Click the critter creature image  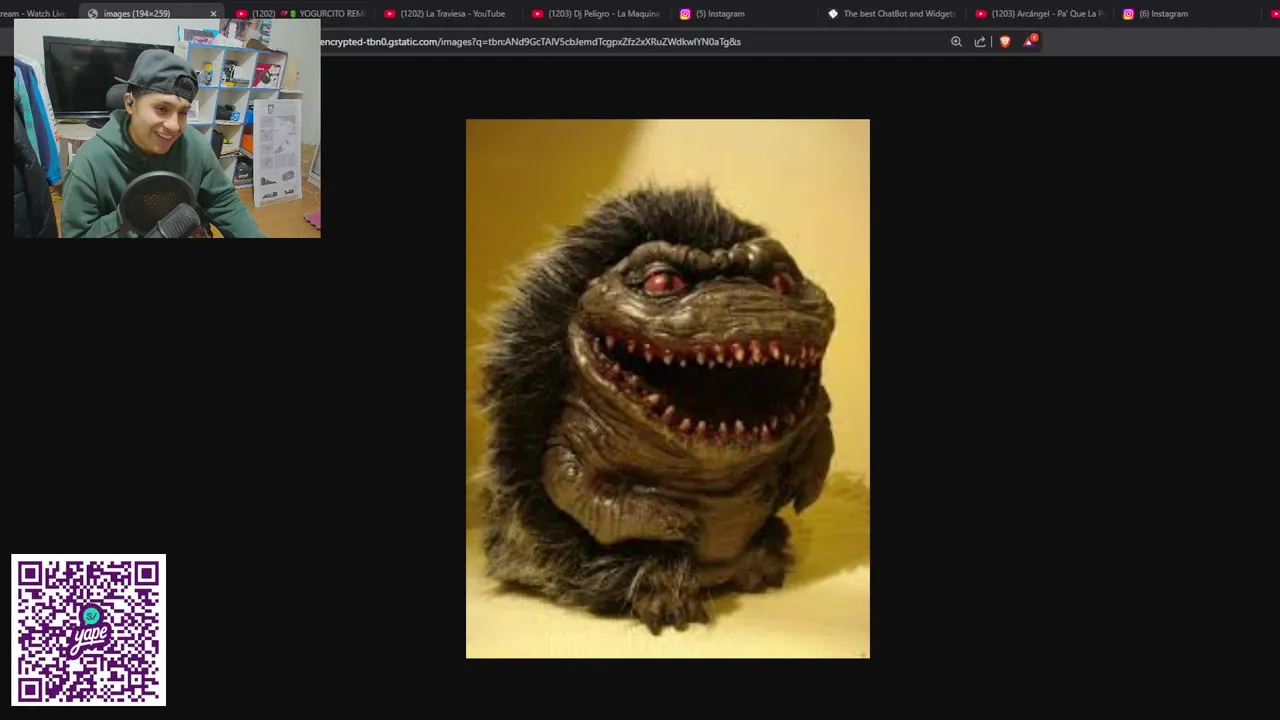668,389
